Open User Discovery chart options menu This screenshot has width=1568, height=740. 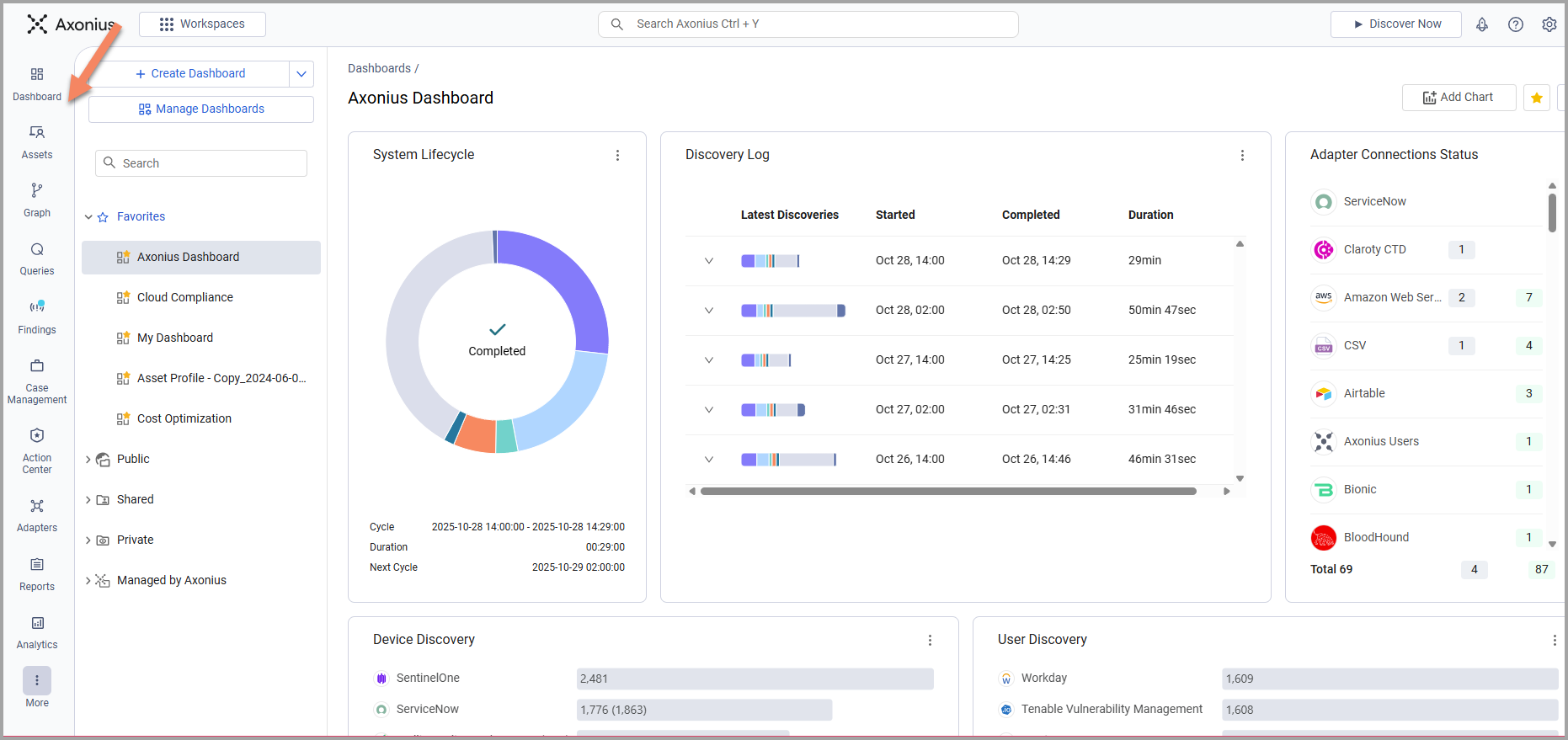point(1555,640)
